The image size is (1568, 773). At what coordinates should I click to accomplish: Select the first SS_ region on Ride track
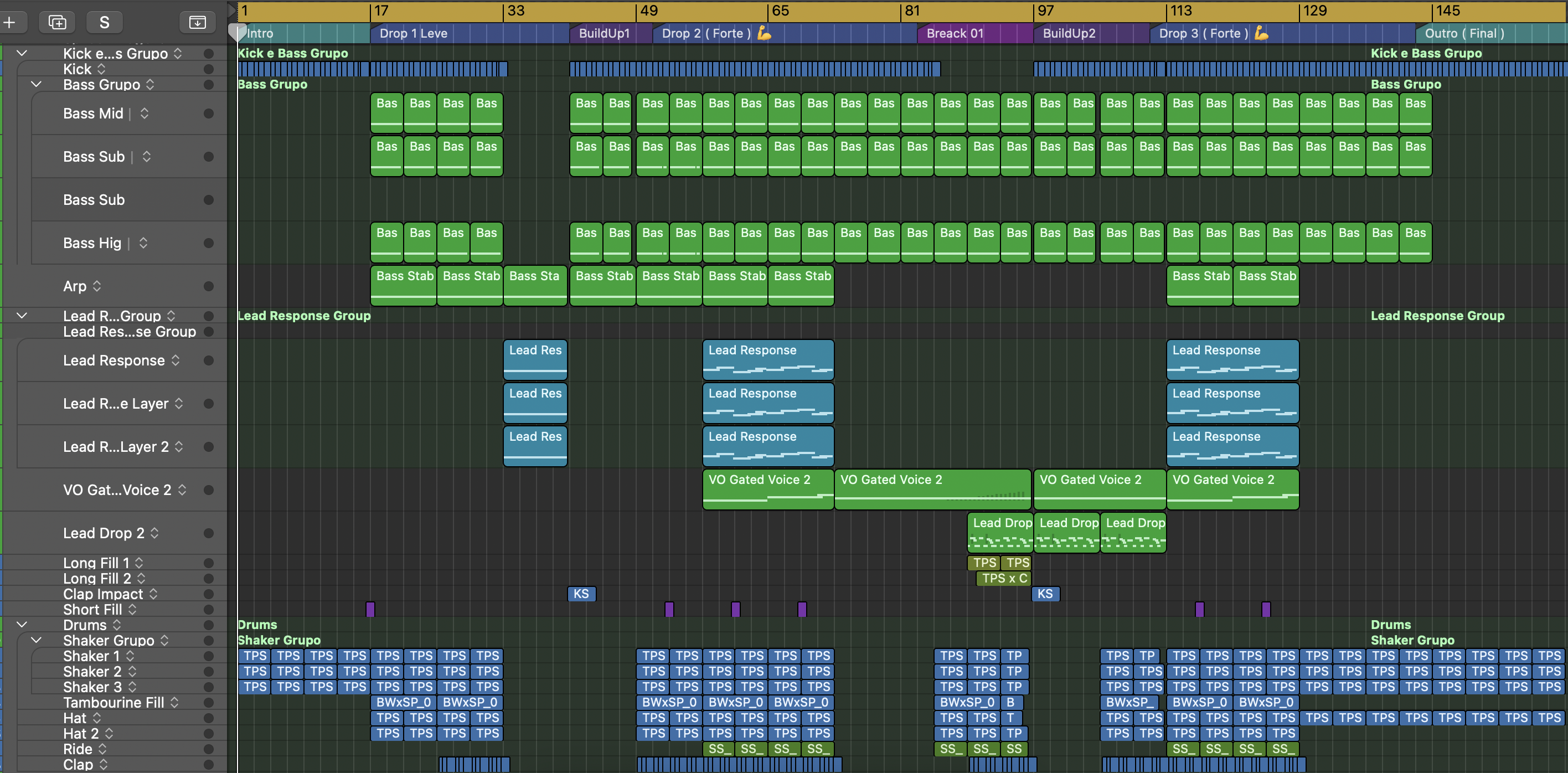719,749
